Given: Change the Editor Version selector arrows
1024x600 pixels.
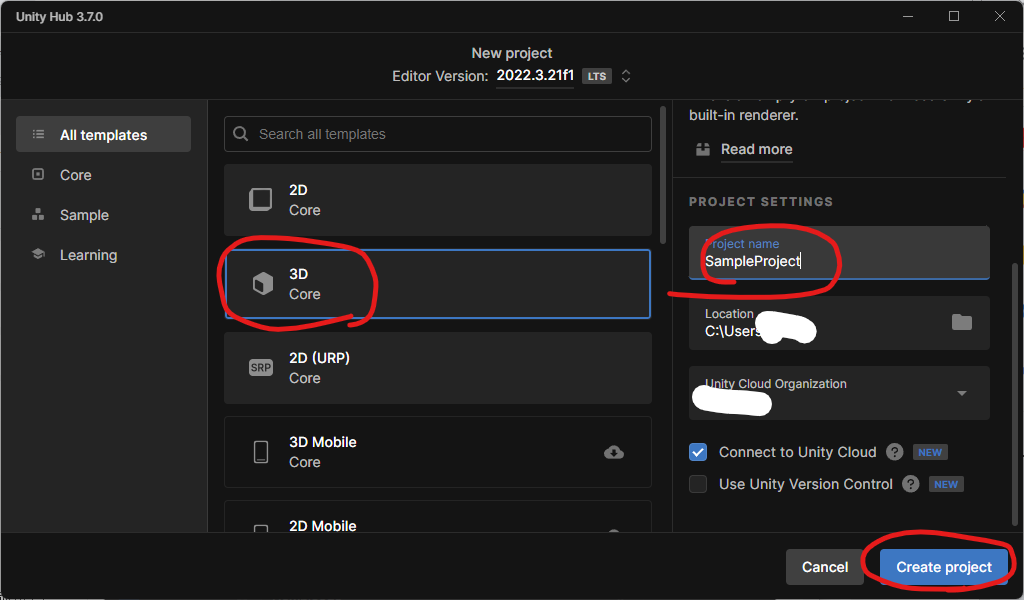Looking at the screenshot, I should click(x=626, y=76).
